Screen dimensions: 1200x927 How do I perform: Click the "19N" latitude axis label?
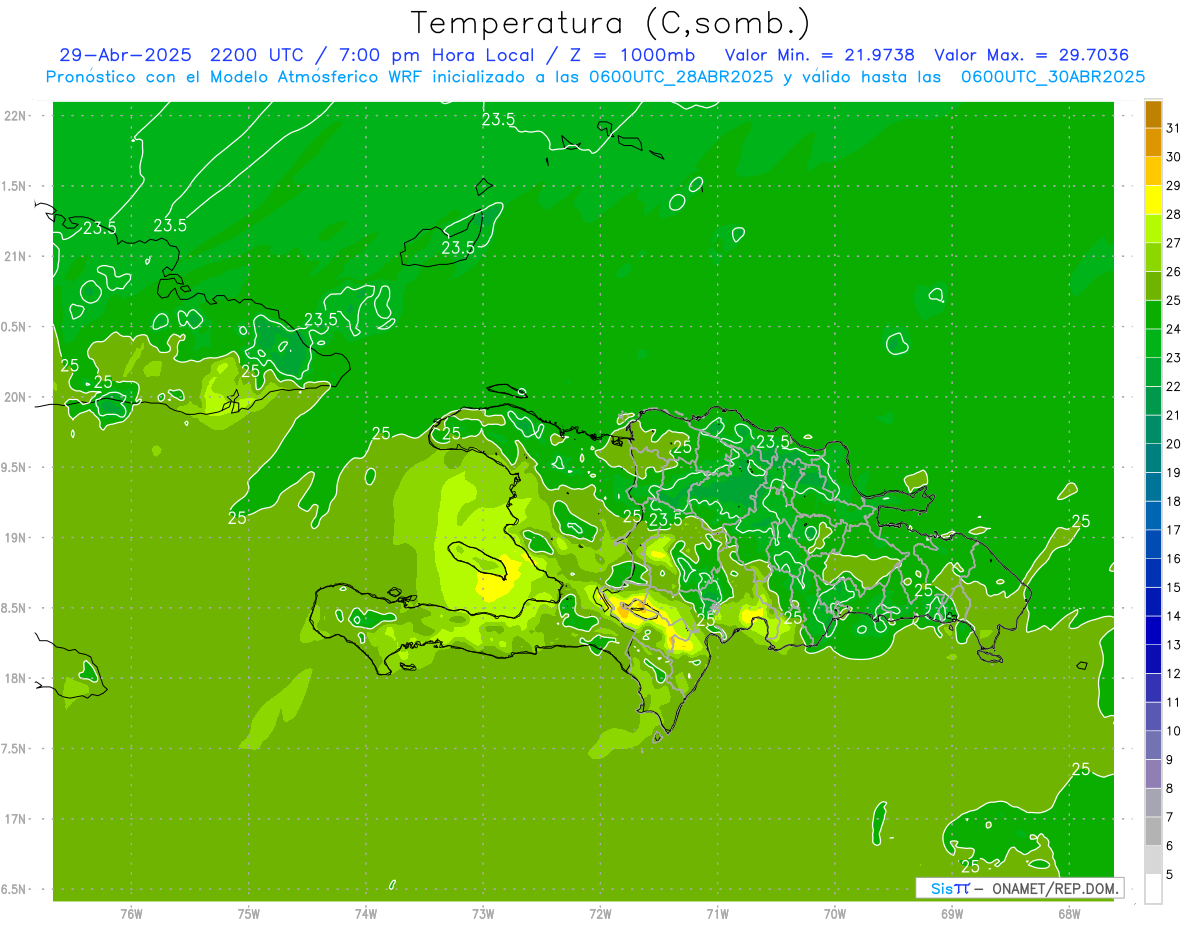tap(16, 538)
